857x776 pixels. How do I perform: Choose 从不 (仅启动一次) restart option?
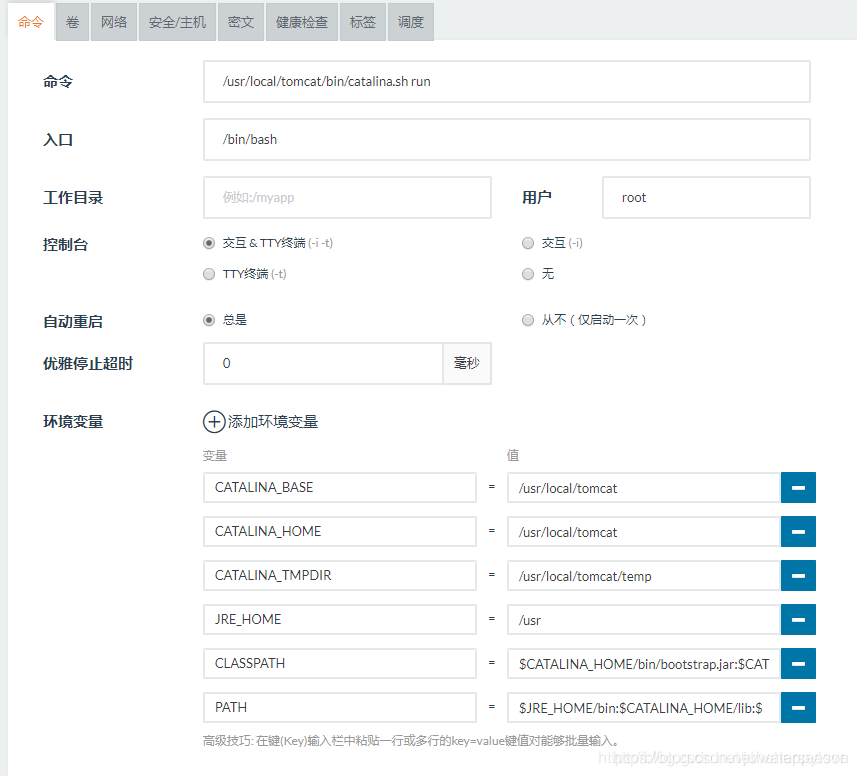[x=528, y=320]
